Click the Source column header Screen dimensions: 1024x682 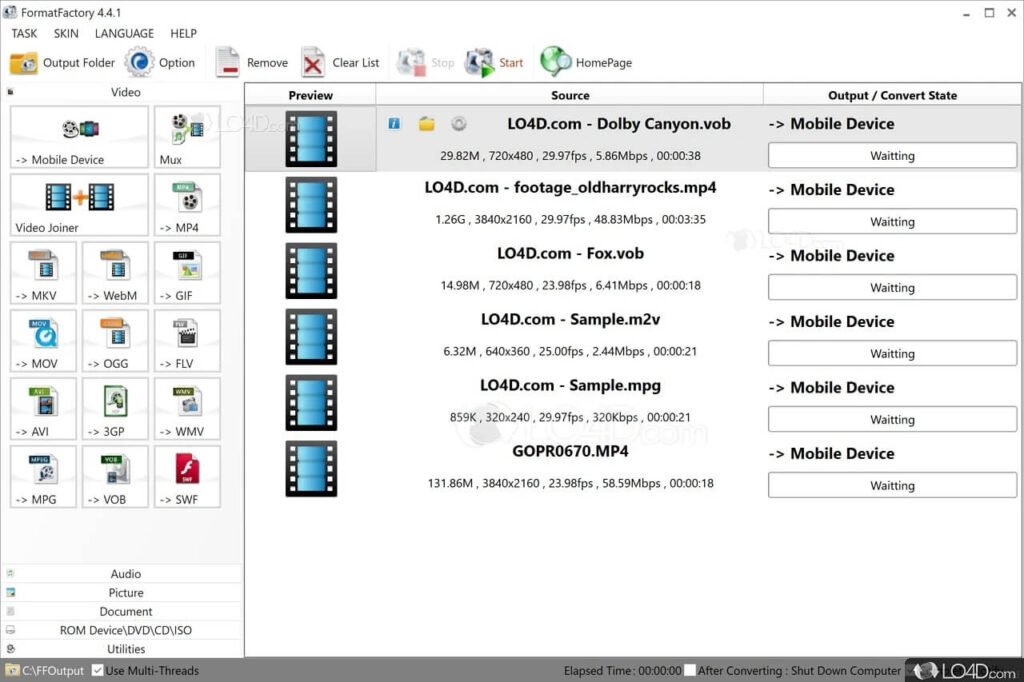[569, 95]
